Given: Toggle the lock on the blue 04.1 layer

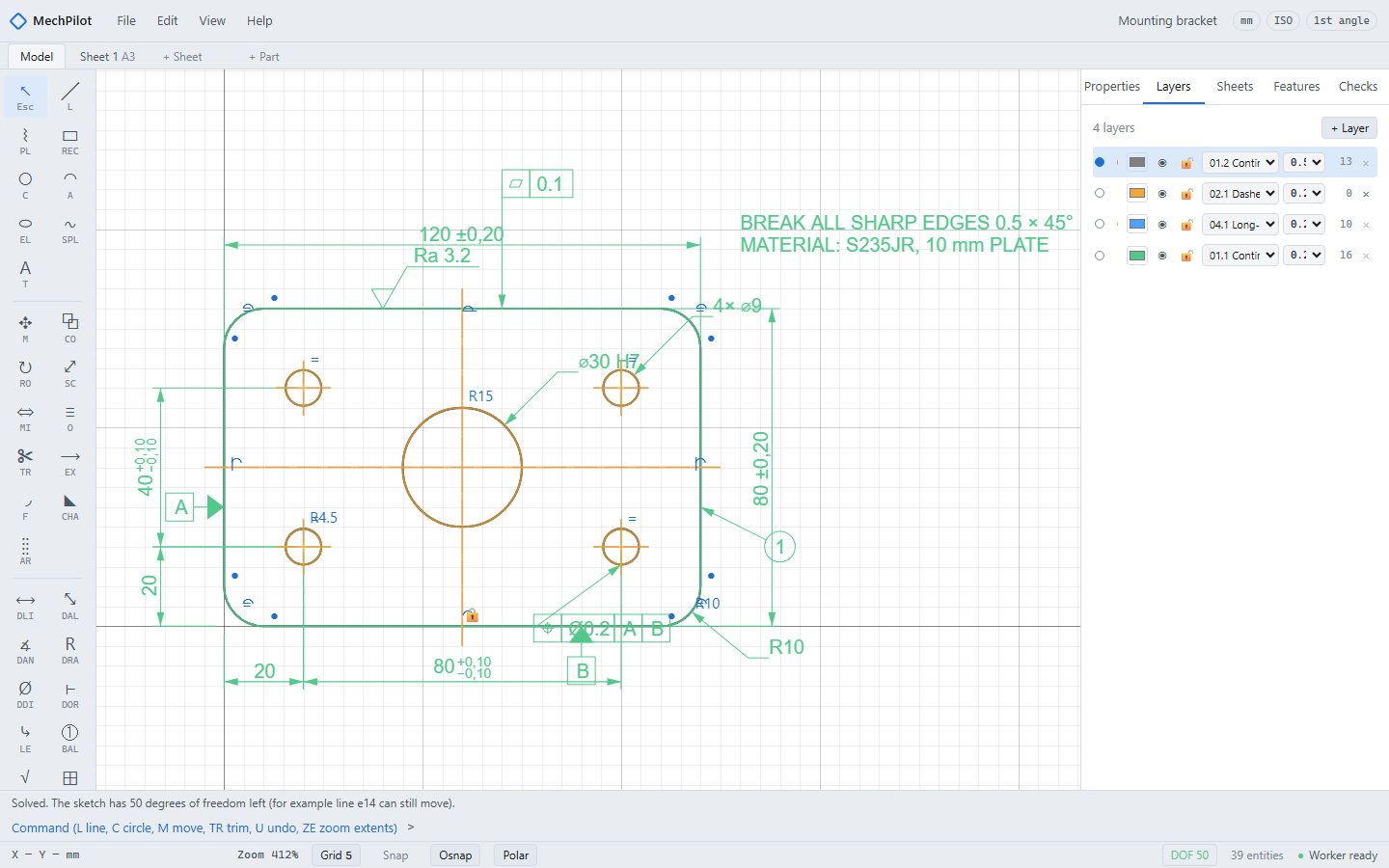Looking at the screenshot, I should click(1186, 225).
